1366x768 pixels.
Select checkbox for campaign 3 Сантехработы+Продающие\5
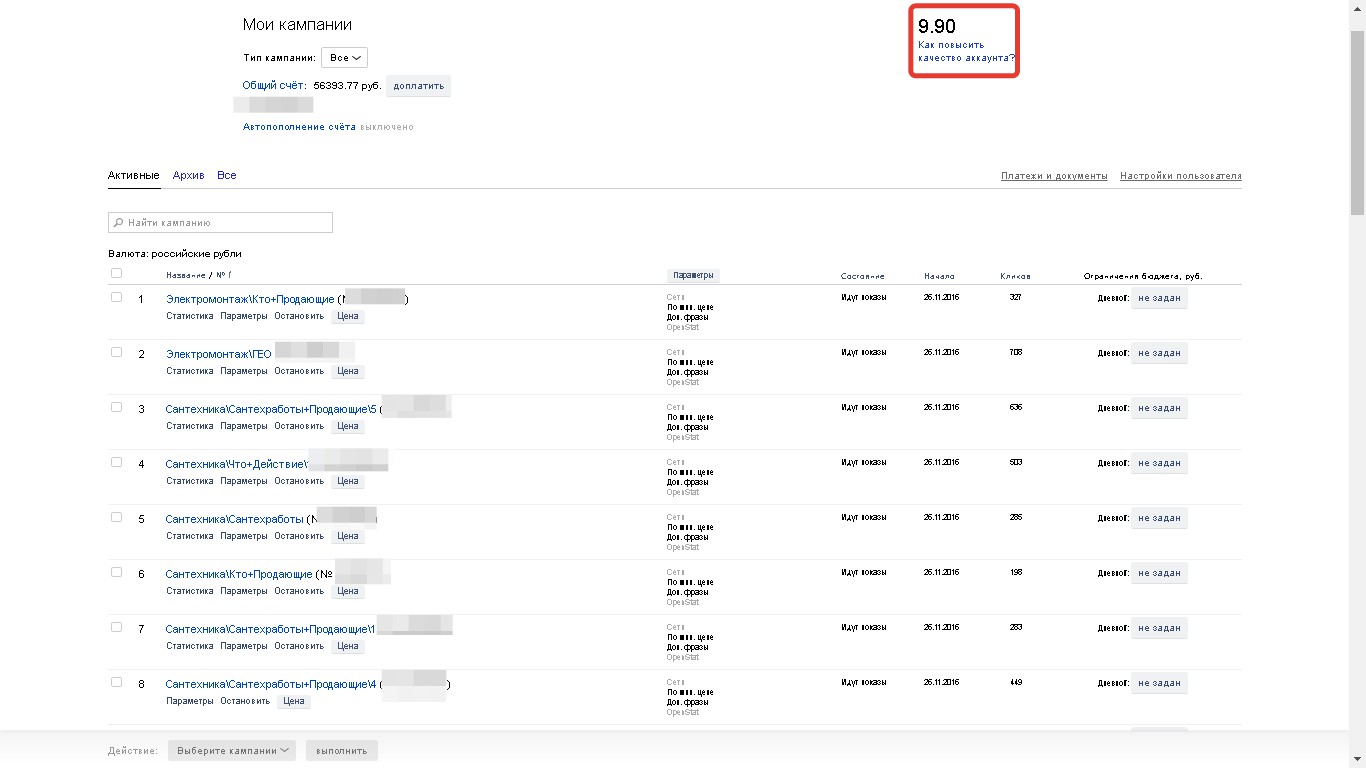tap(116, 407)
